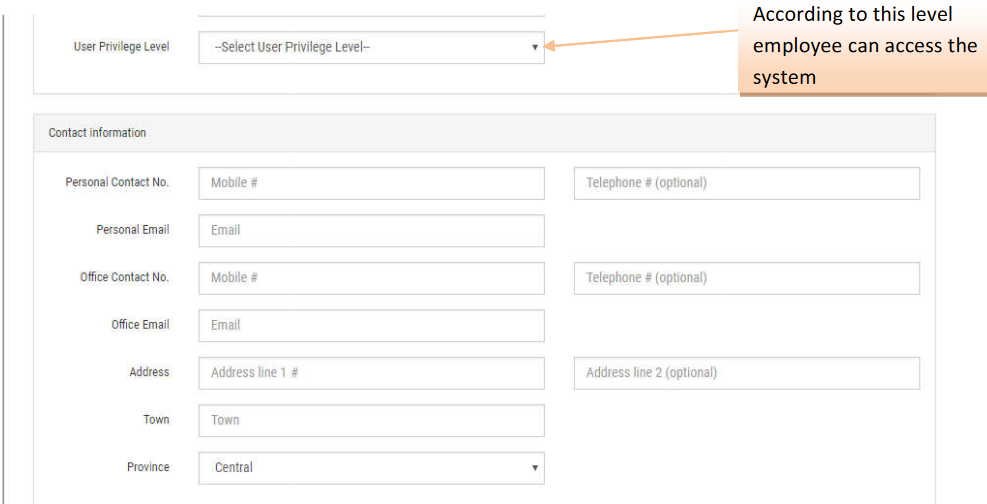Click the Personal Contact Mobile # field
Viewport: 987px width, 504px height.
tap(371, 183)
